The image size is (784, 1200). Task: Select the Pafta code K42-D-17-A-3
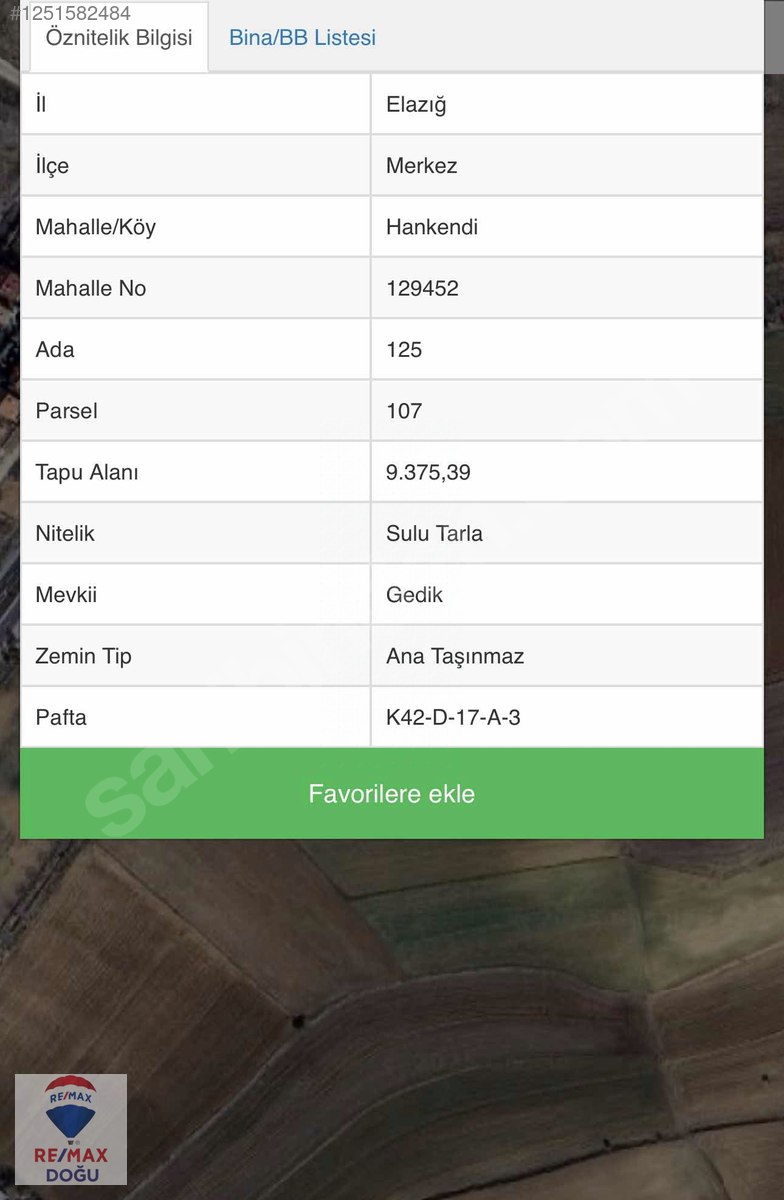click(453, 718)
